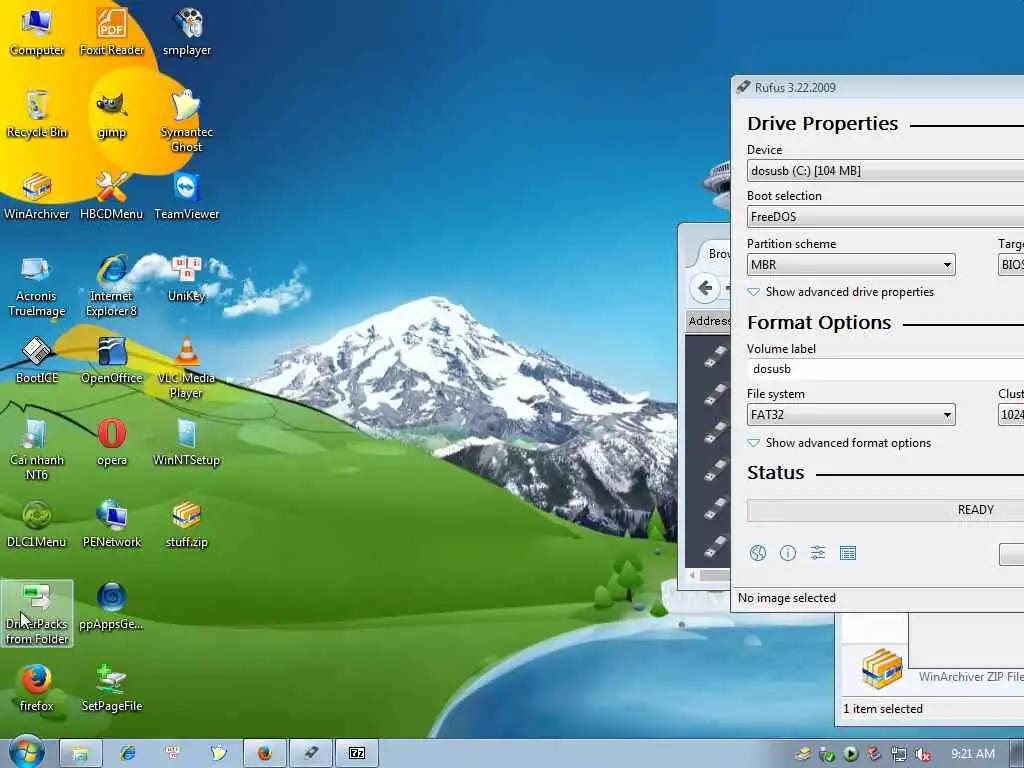Click the 9:21 AM clock
Screen dimensions: 1024x768
click(x=972, y=754)
